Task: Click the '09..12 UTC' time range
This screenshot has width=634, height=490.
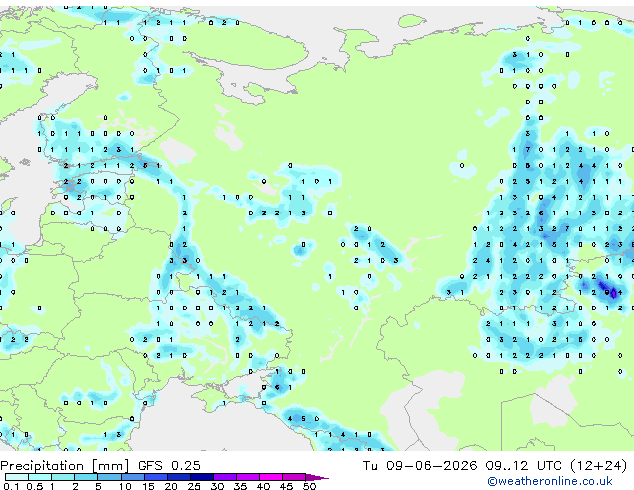Action: point(523,466)
